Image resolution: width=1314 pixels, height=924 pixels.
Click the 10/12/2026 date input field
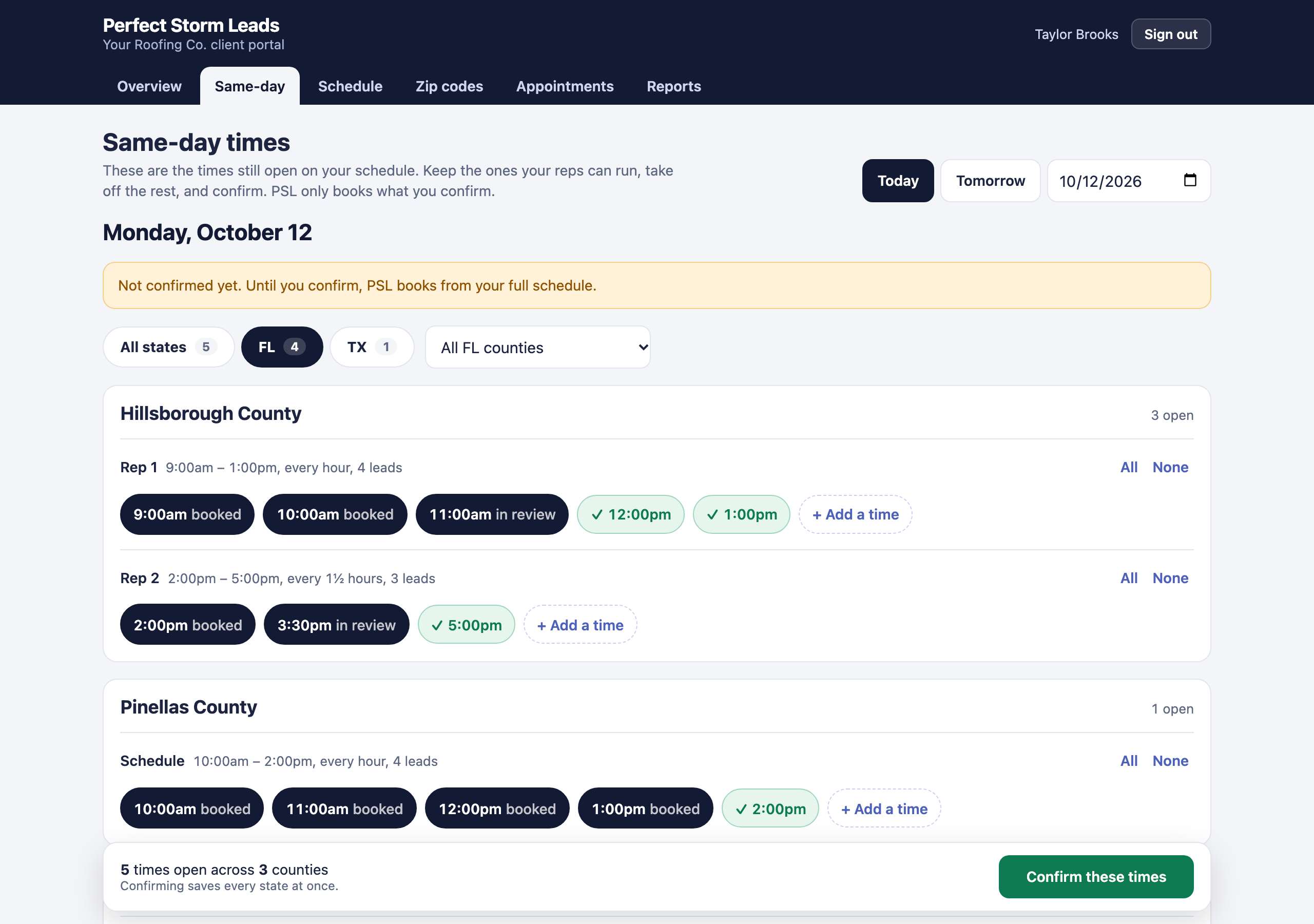1129,181
